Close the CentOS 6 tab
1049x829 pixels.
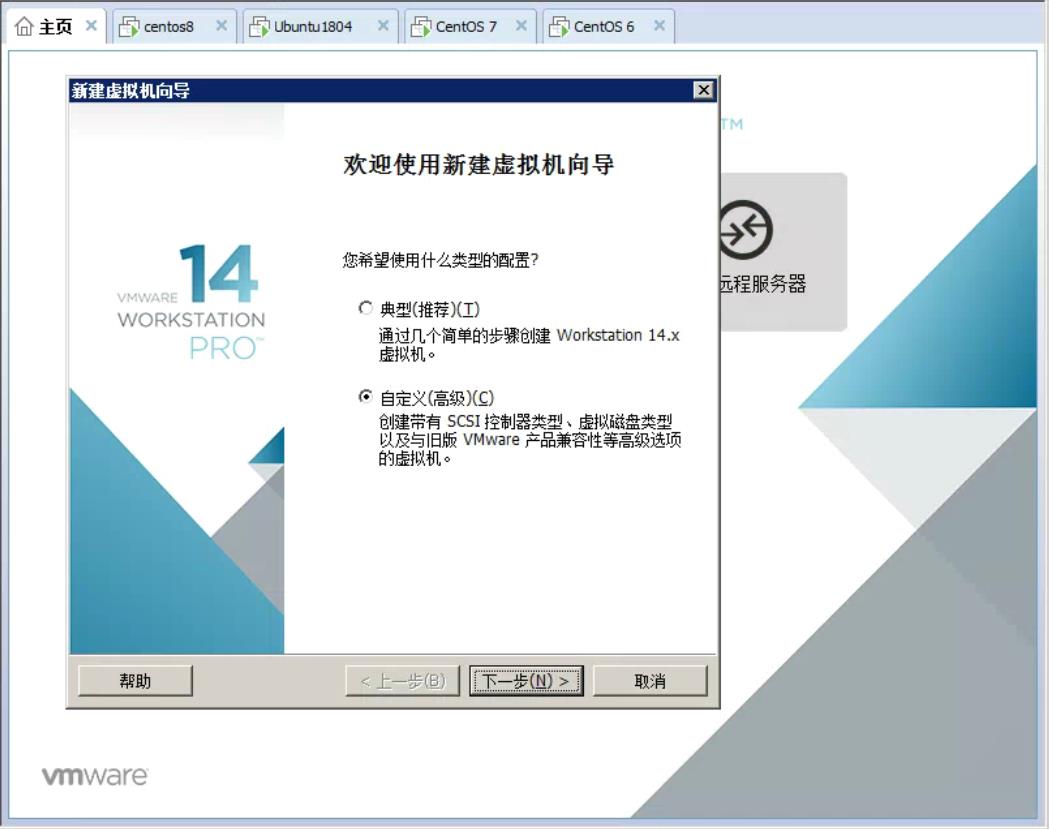(660, 25)
